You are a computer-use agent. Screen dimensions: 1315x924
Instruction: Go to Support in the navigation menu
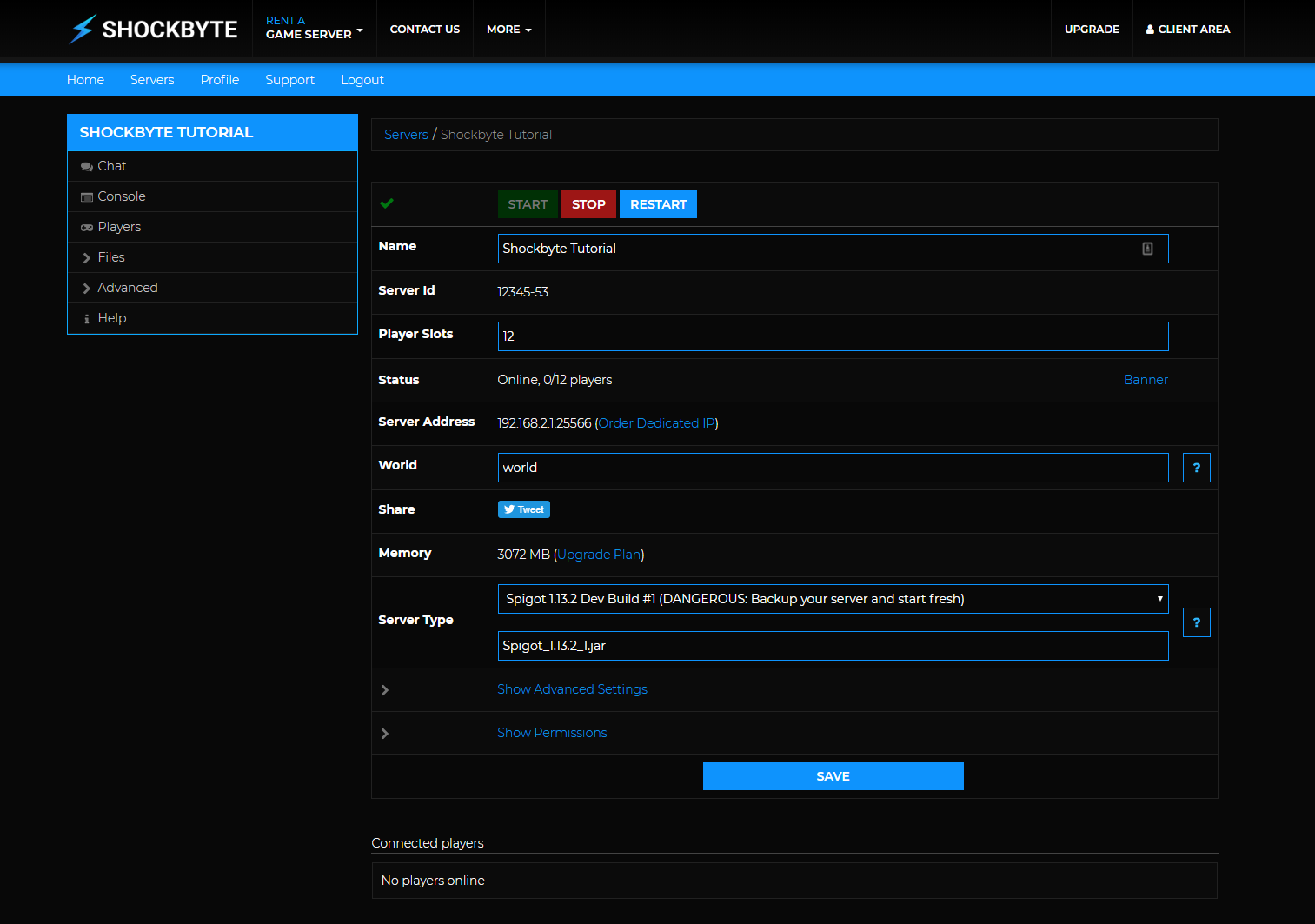tap(289, 79)
